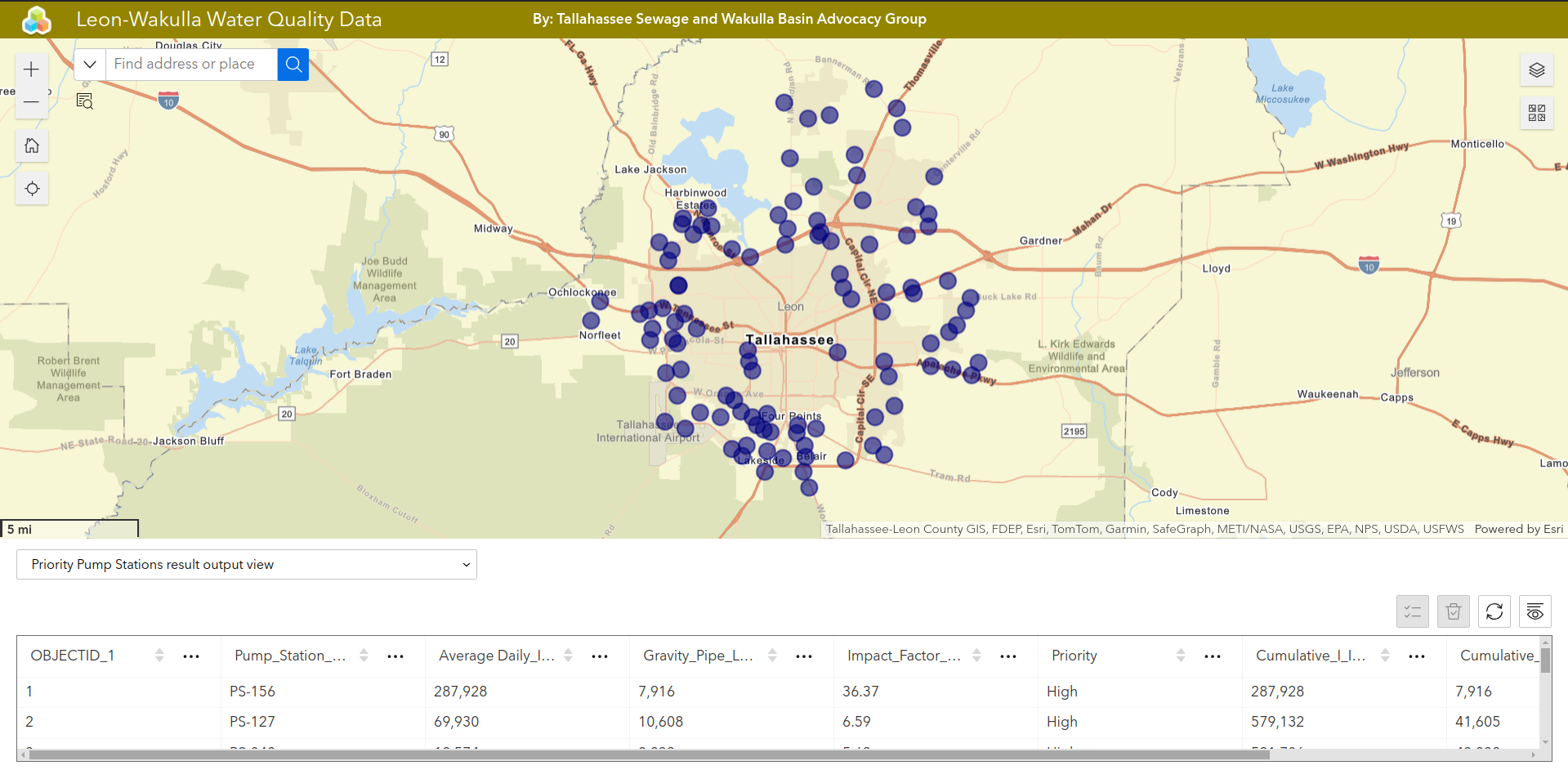Image resolution: width=1568 pixels, height=779 pixels.
Task: Sort by Priority column
Action: (x=1181, y=656)
